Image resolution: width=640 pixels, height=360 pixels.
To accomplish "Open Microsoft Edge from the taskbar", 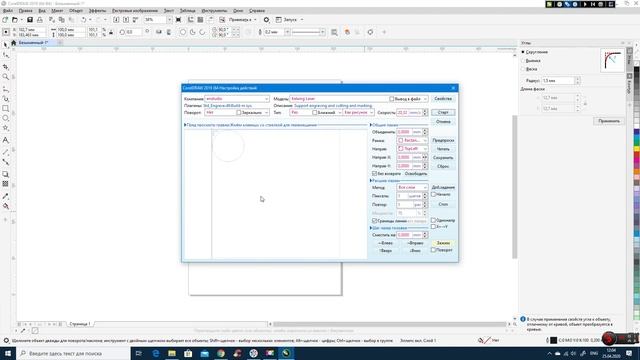I will 156,353.
